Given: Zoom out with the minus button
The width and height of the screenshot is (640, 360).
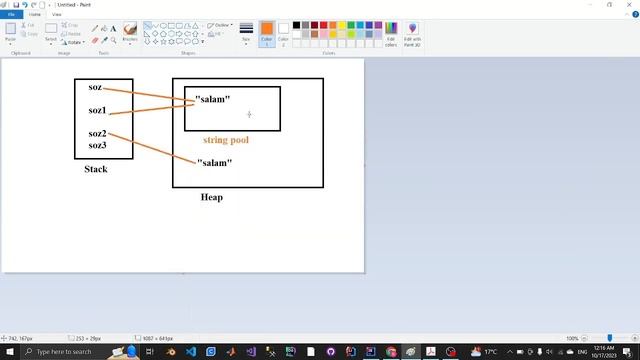Looking at the screenshot, I should (x=584, y=338).
